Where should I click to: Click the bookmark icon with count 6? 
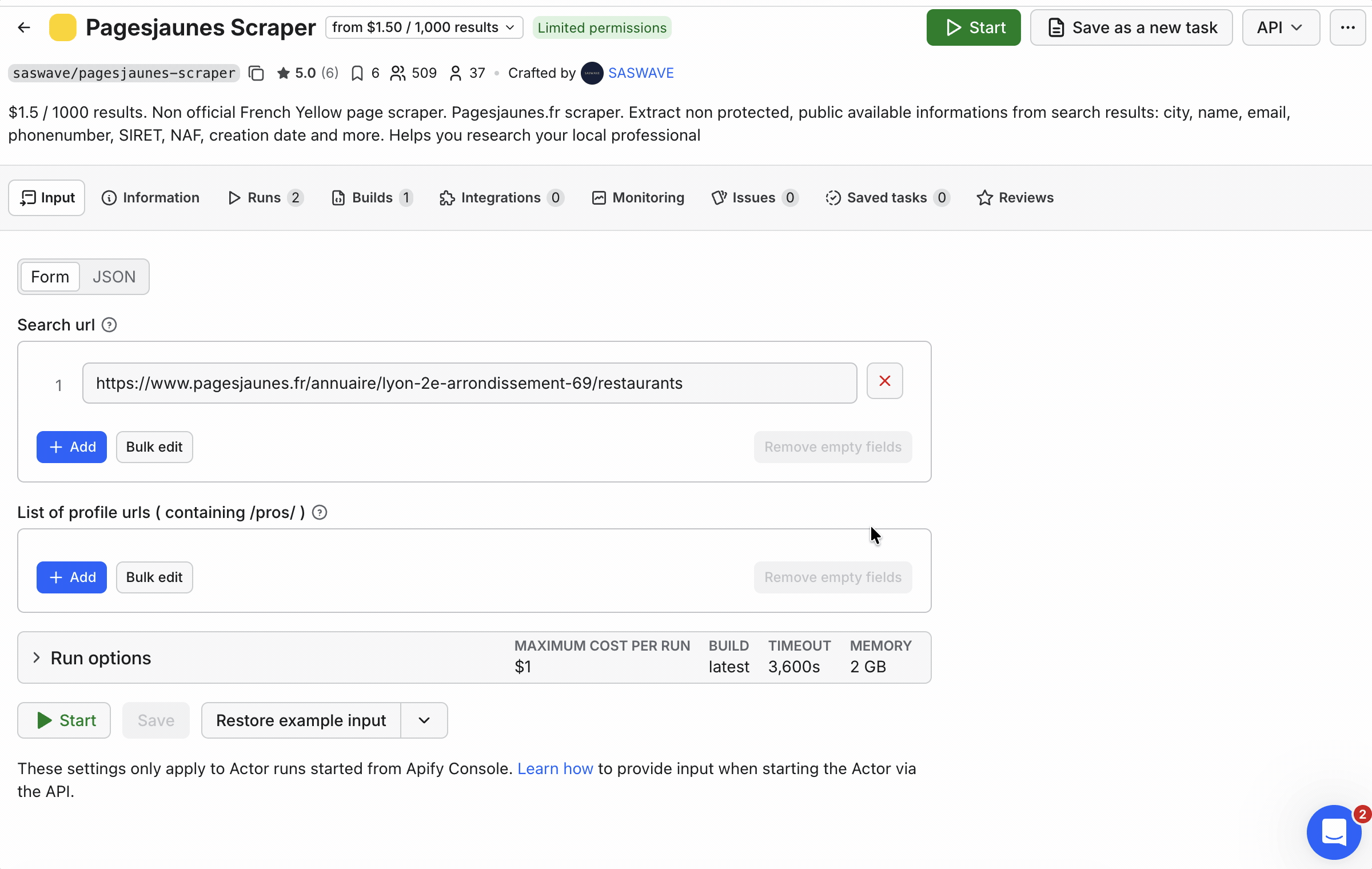coord(357,73)
